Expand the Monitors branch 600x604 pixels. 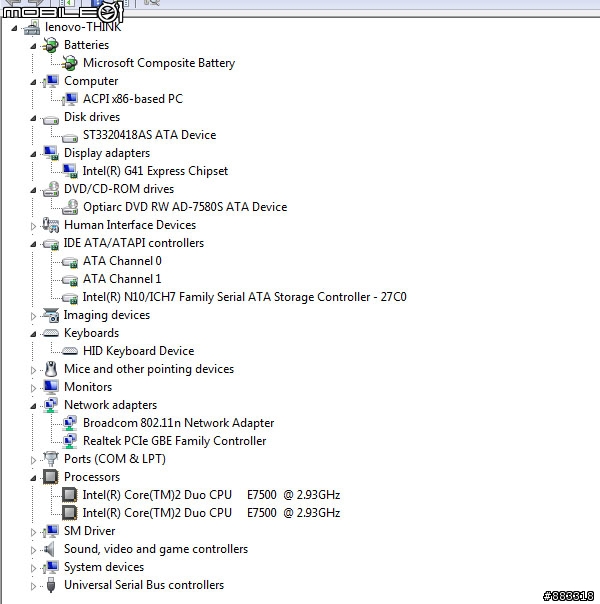click(x=34, y=388)
